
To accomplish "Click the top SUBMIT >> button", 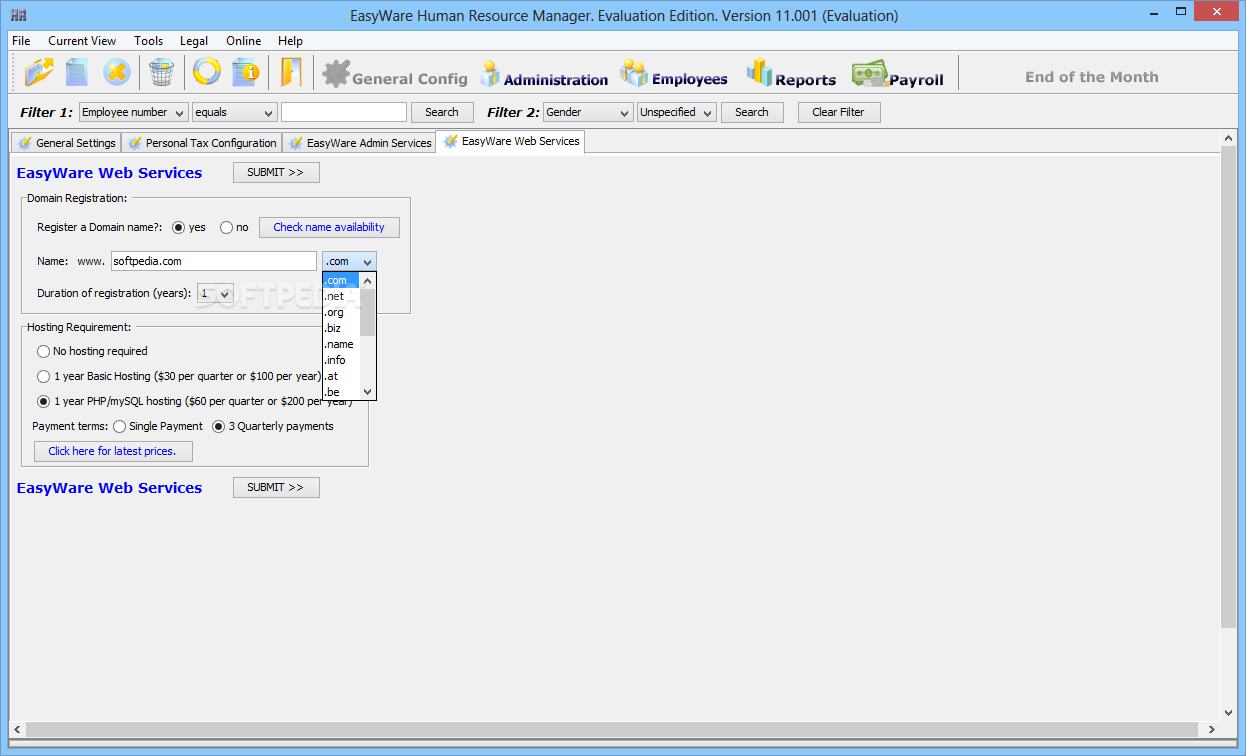I will coord(276,172).
